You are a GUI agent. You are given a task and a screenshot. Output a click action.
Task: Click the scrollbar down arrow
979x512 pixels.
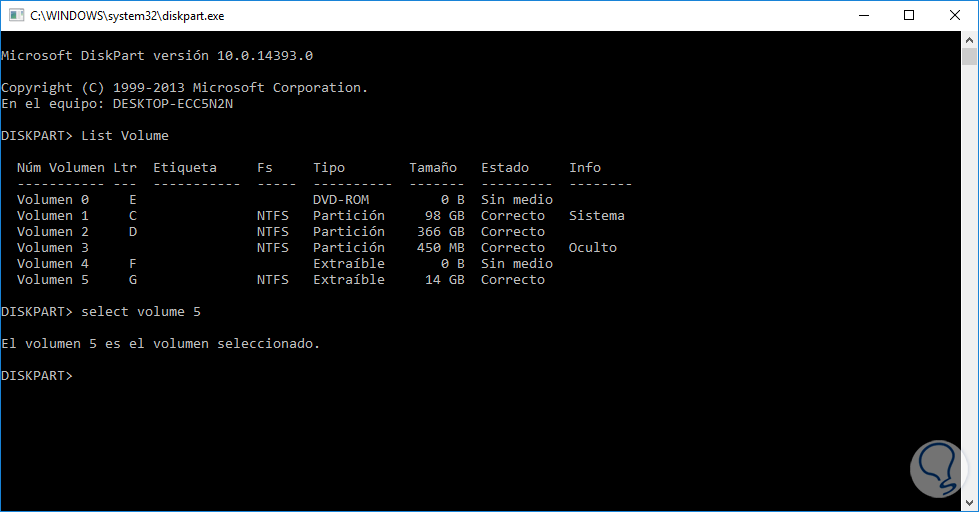click(970, 502)
